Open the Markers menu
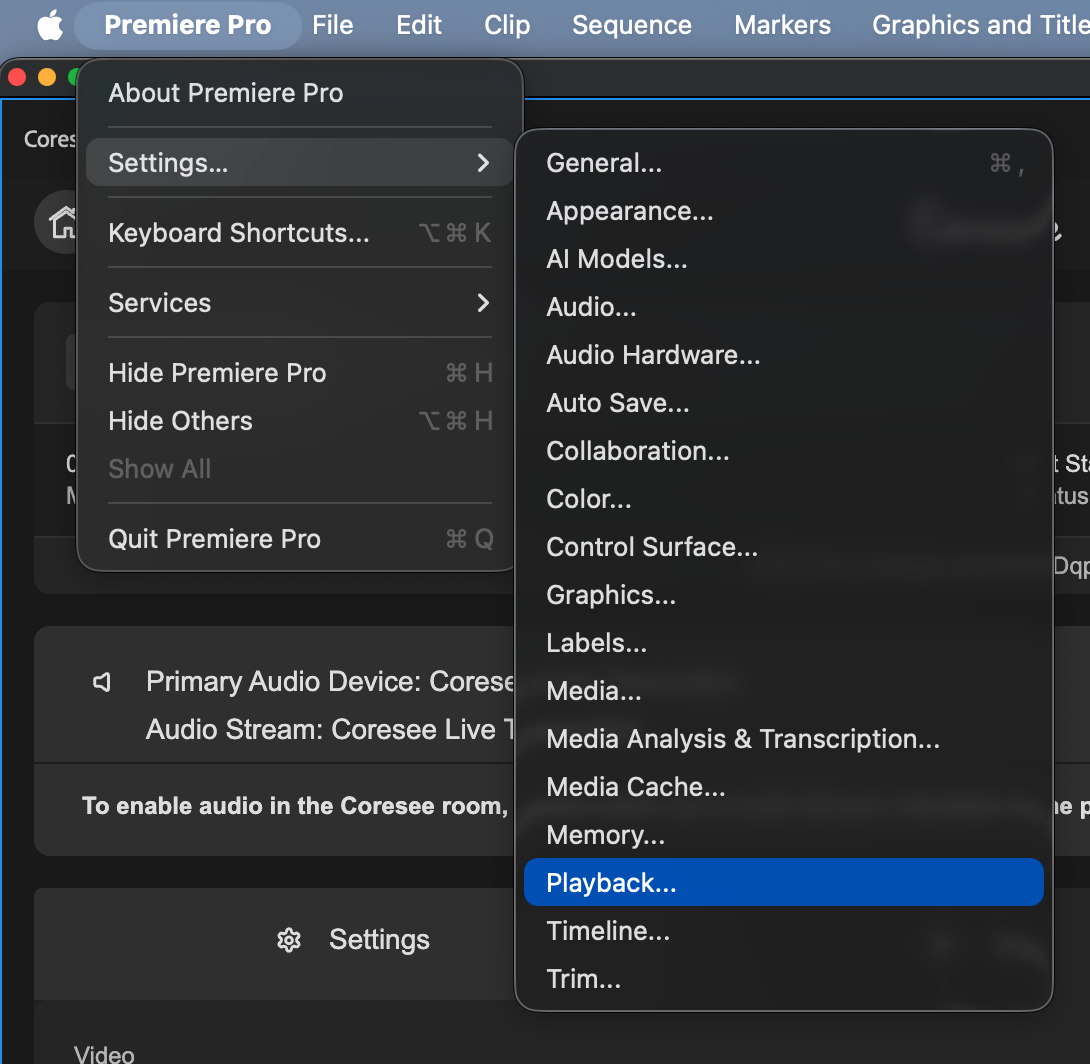Viewport: 1090px width, 1064px height. coord(782,26)
